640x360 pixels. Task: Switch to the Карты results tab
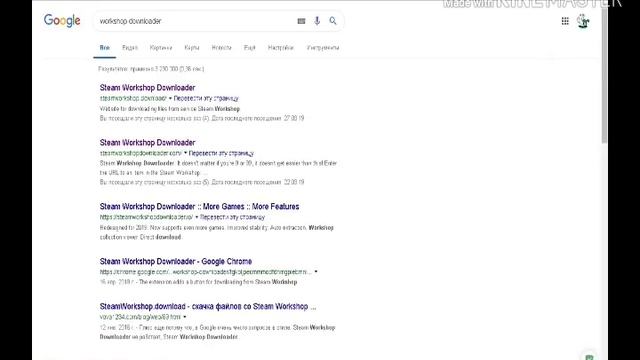[x=192, y=48]
